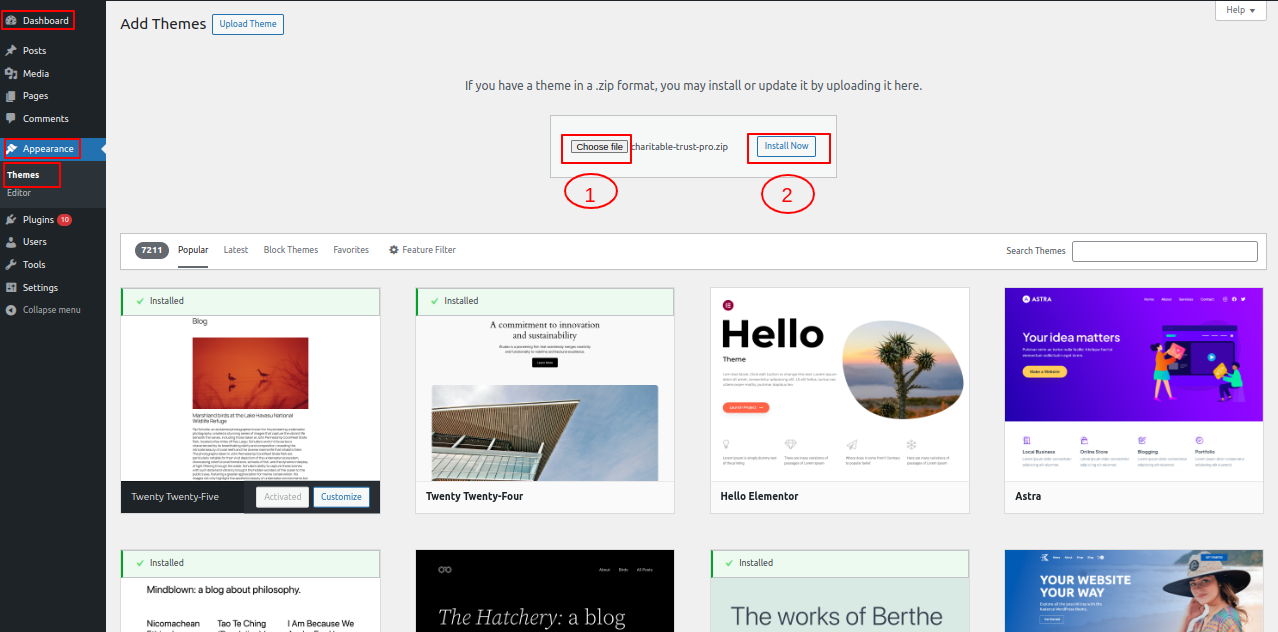
Task: Click the Search Themes input field
Action: (x=1164, y=251)
